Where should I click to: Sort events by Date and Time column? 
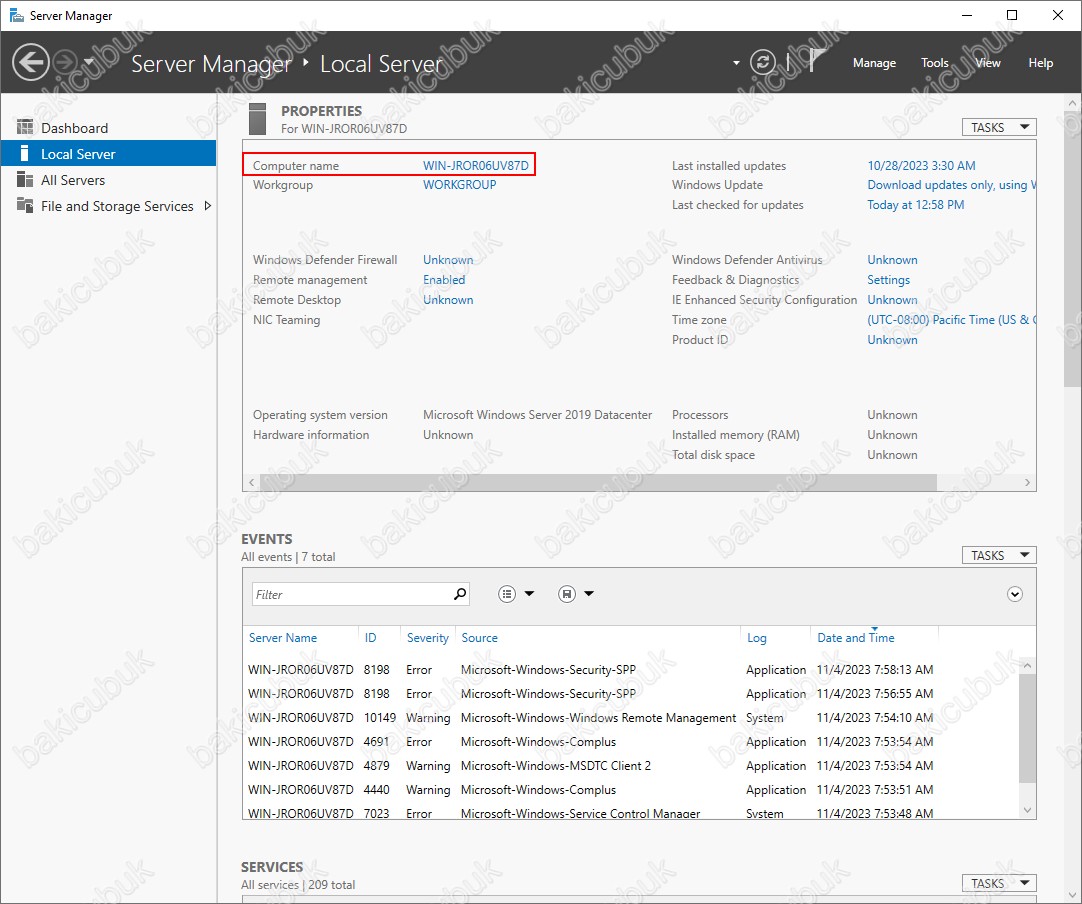[x=856, y=638]
